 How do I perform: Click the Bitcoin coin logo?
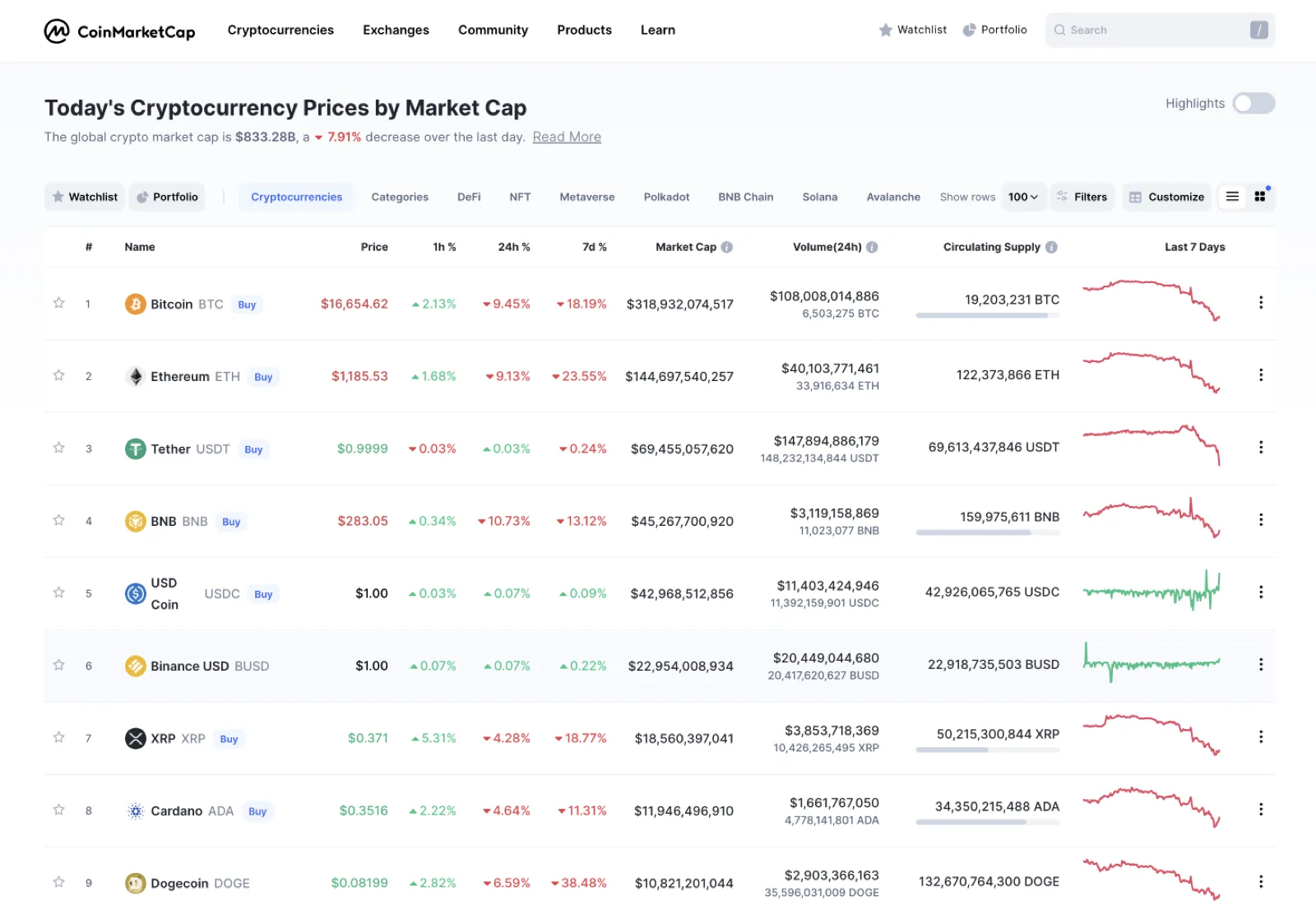[135, 304]
